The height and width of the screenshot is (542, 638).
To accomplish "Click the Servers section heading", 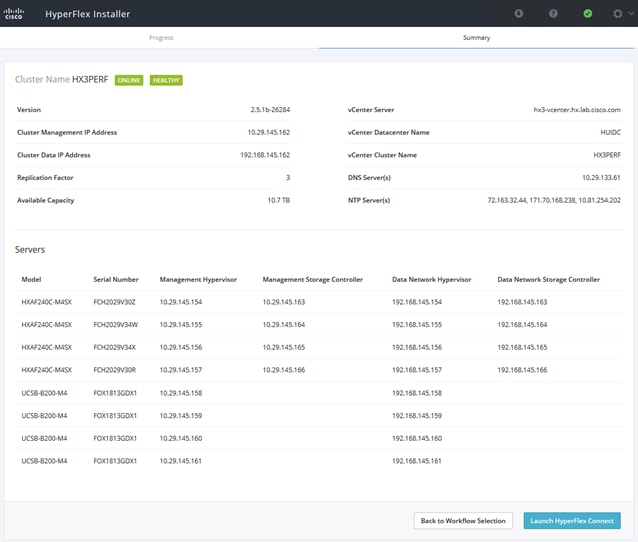I will [30, 249].
